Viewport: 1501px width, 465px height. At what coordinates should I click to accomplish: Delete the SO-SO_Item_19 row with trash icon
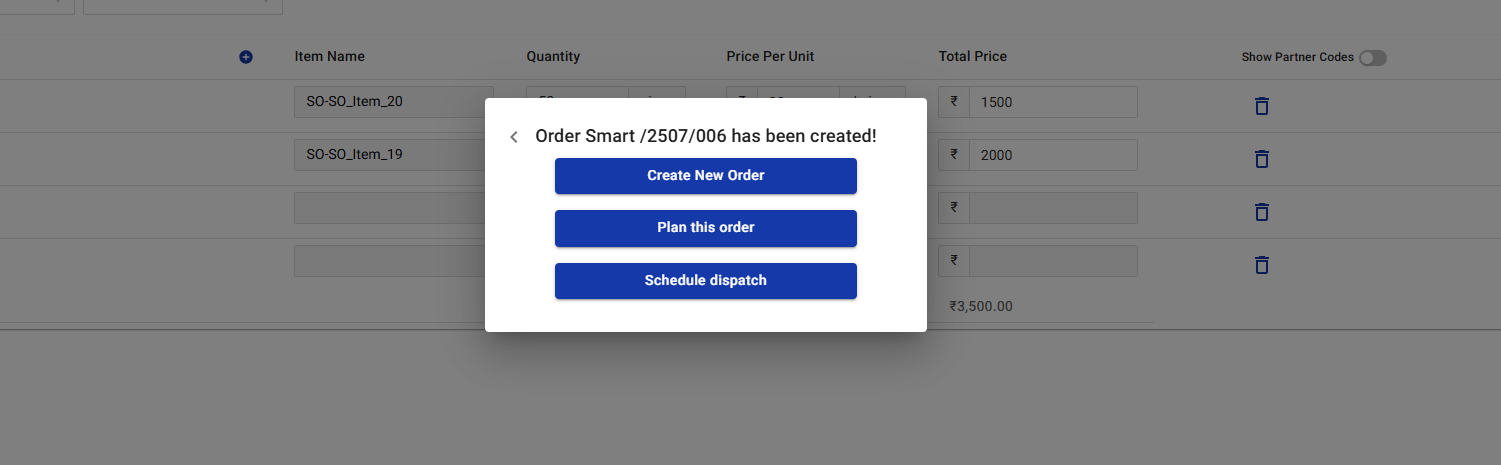tap(1261, 158)
